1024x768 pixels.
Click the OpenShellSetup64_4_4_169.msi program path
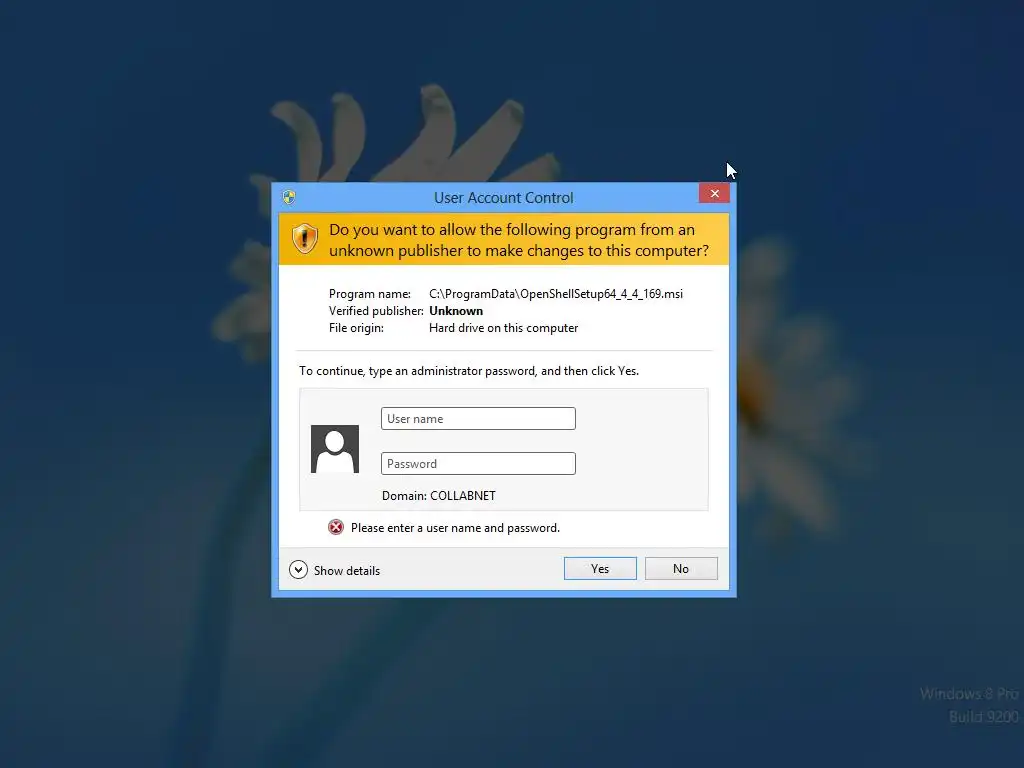(x=556, y=294)
